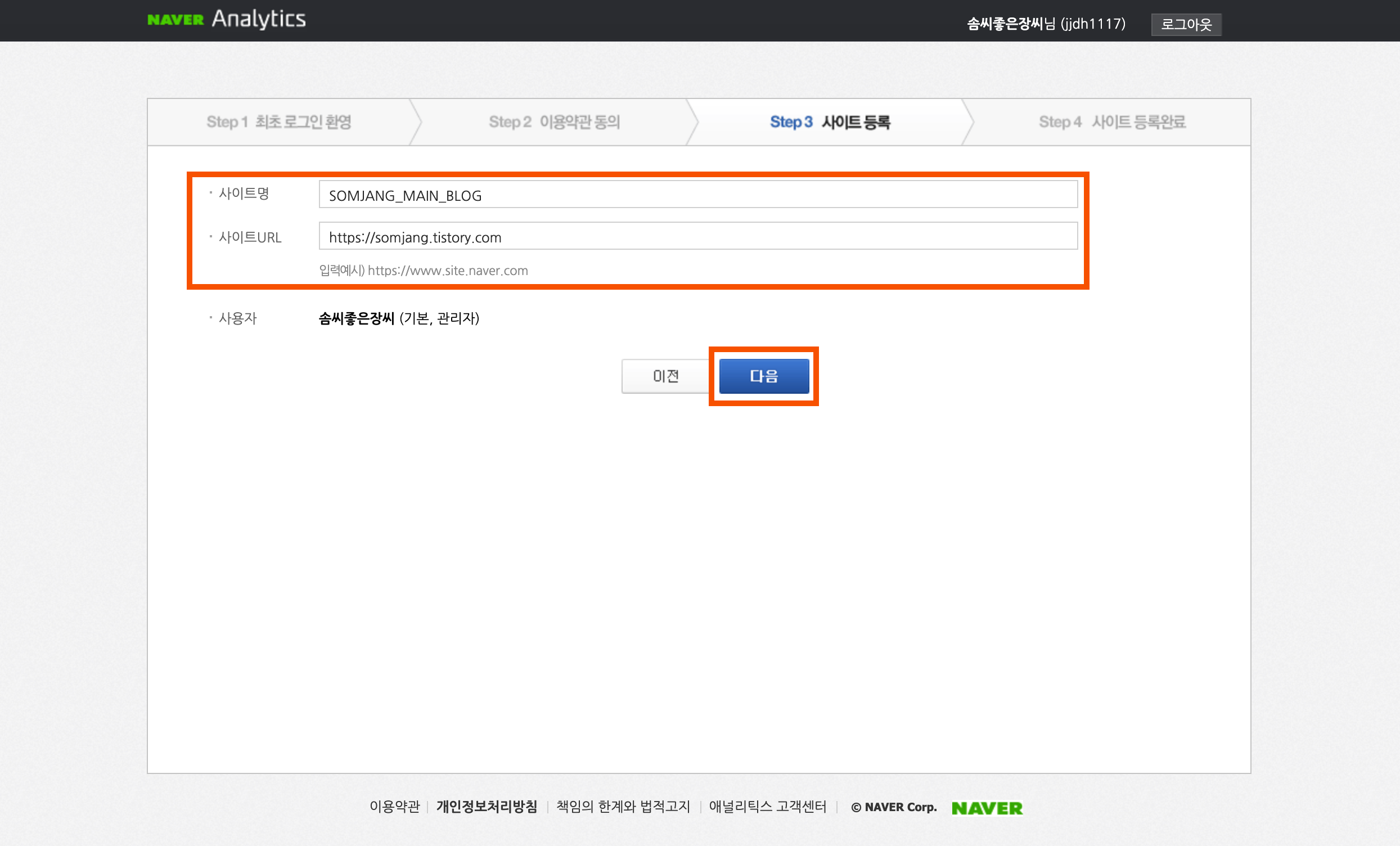Select Step 3 사이트 등록 tab
Image resolution: width=1400 pixels, height=846 pixels.
(830, 122)
